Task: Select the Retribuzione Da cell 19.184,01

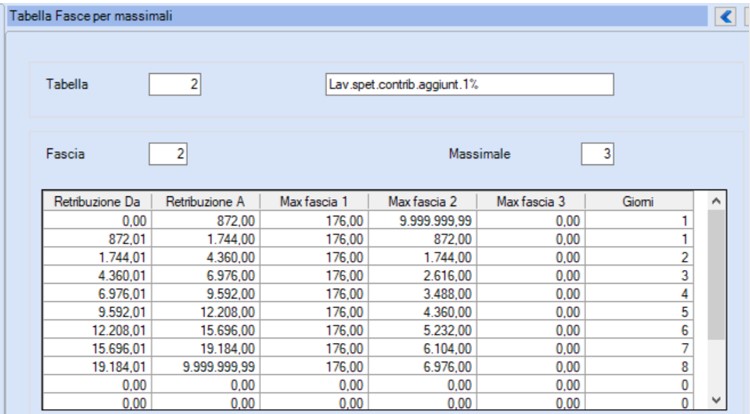Action: 97,366
